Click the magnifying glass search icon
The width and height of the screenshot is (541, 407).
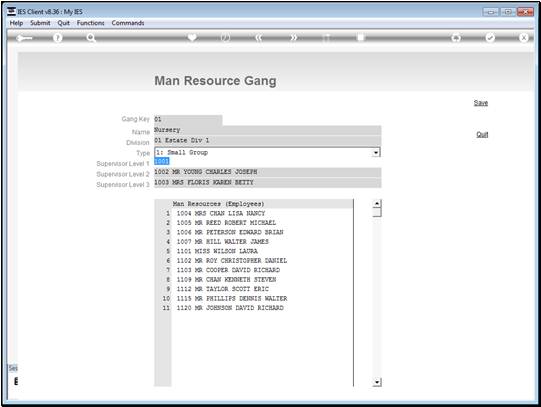click(91, 38)
